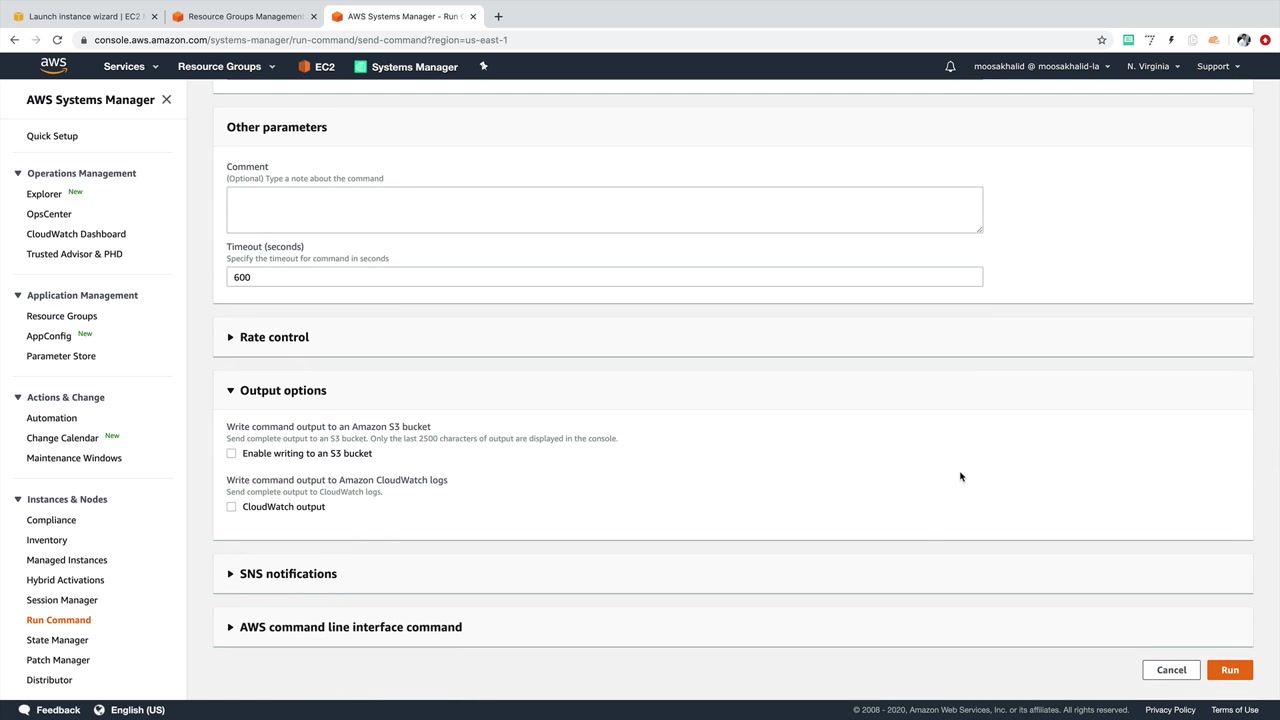Open a new browser tab
This screenshot has height=720, width=1280.
coord(498,16)
